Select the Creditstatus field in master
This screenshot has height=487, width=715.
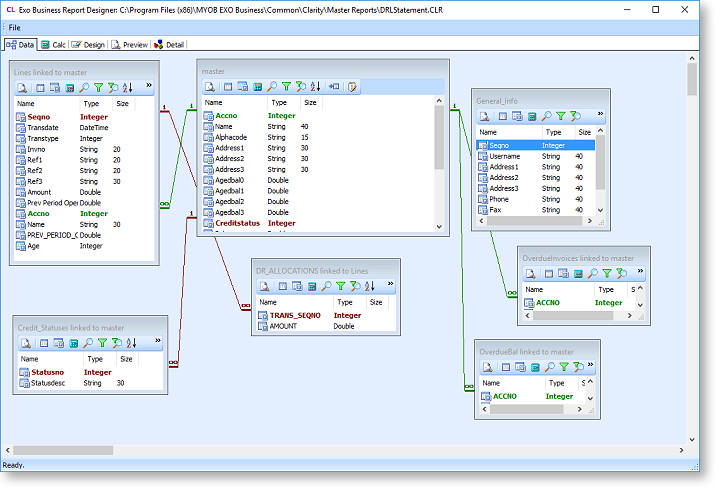[x=237, y=223]
